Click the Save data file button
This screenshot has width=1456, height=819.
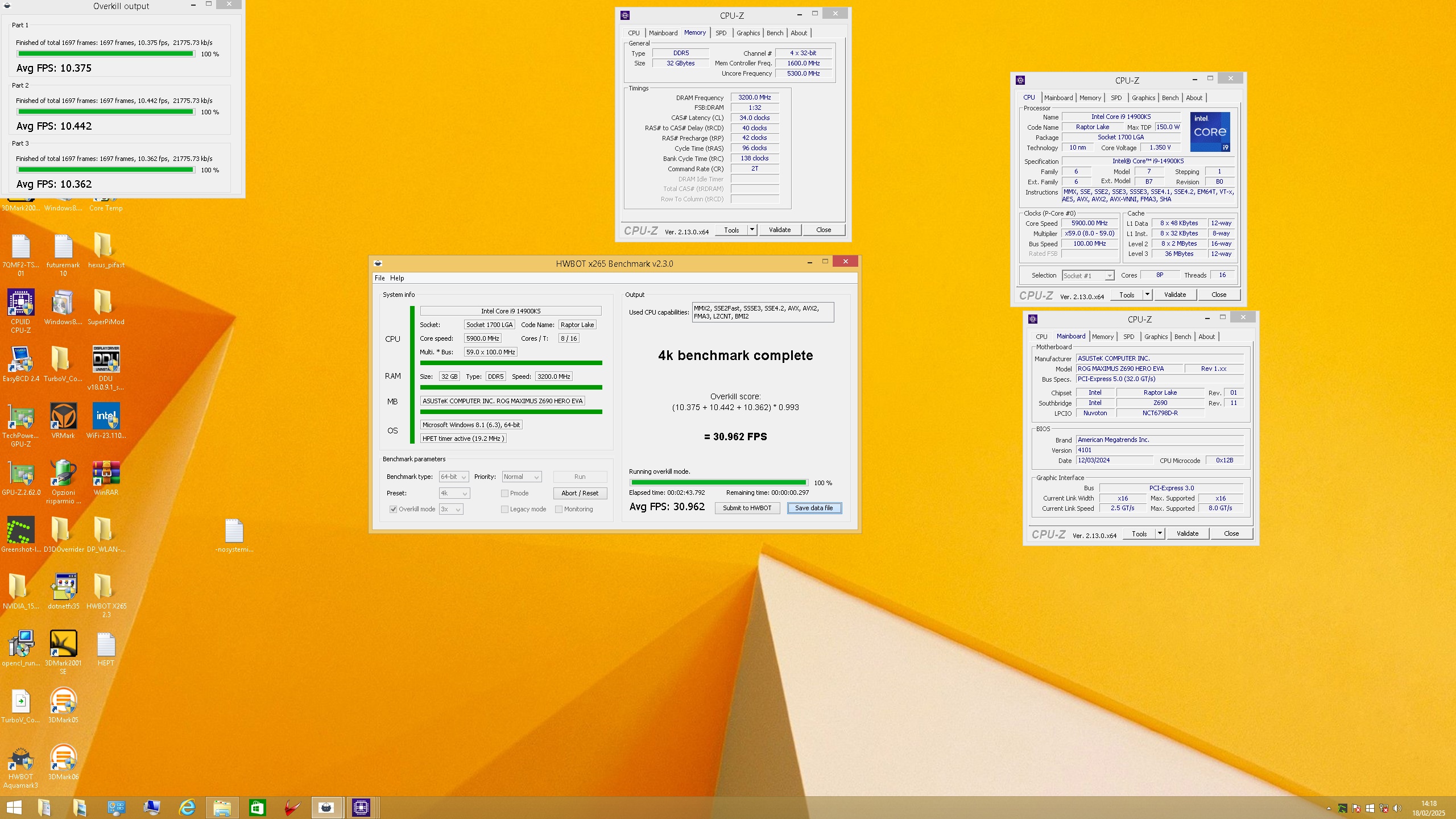pos(814,508)
